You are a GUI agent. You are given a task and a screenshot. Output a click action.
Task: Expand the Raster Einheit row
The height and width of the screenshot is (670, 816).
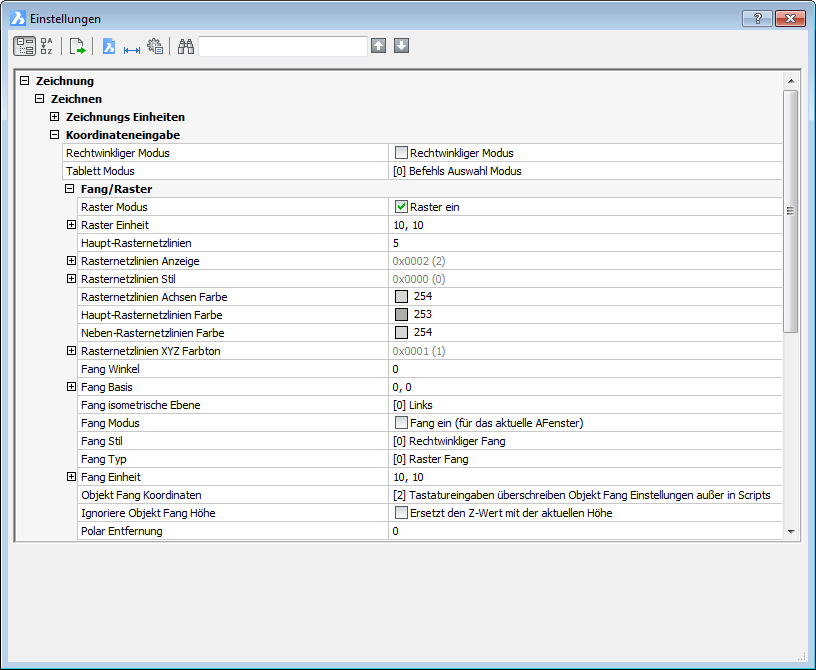point(71,225)
